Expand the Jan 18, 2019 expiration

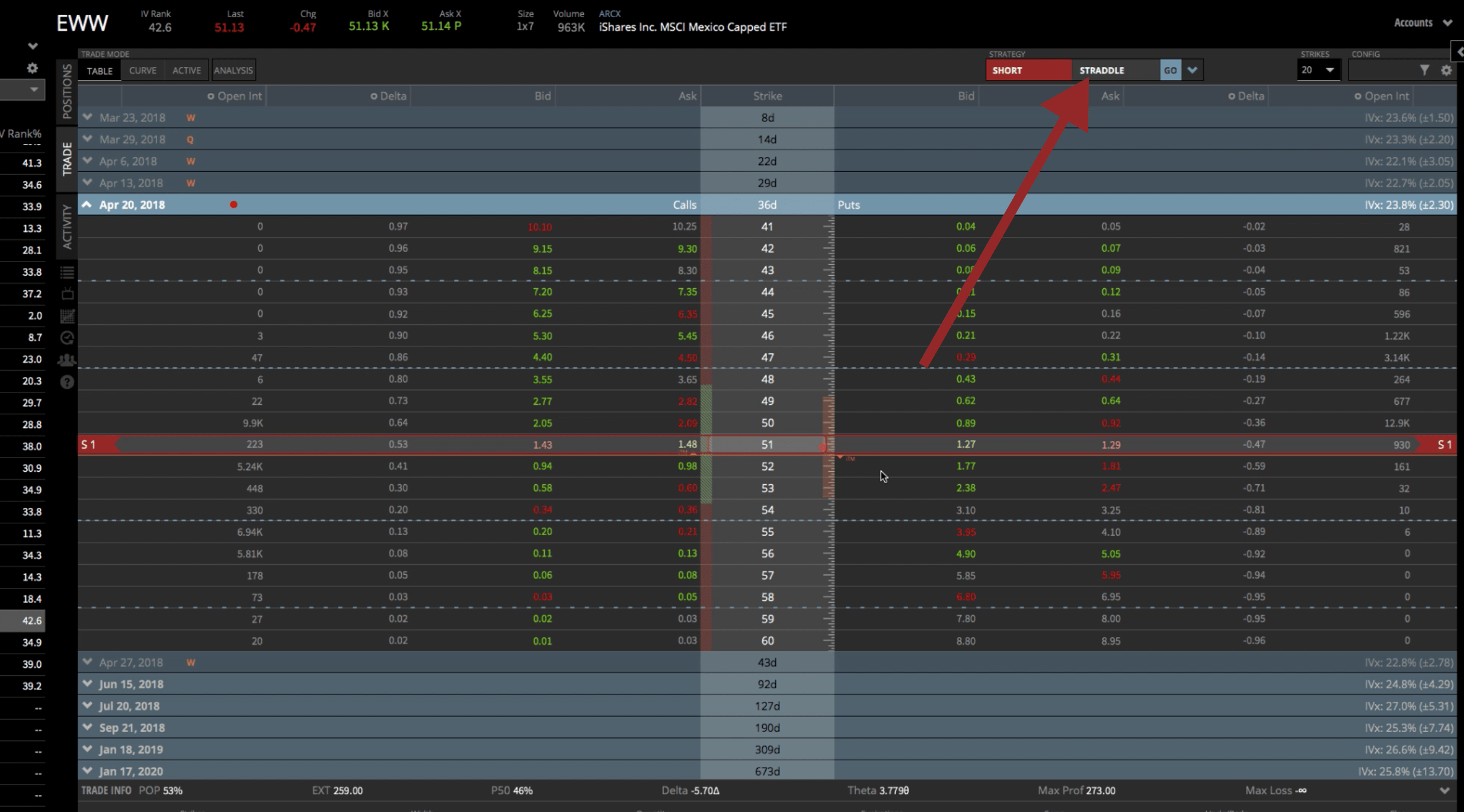(87, 749)
